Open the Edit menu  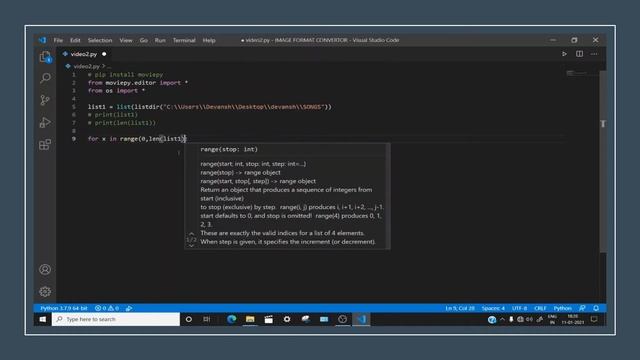[x=75, y=40]
